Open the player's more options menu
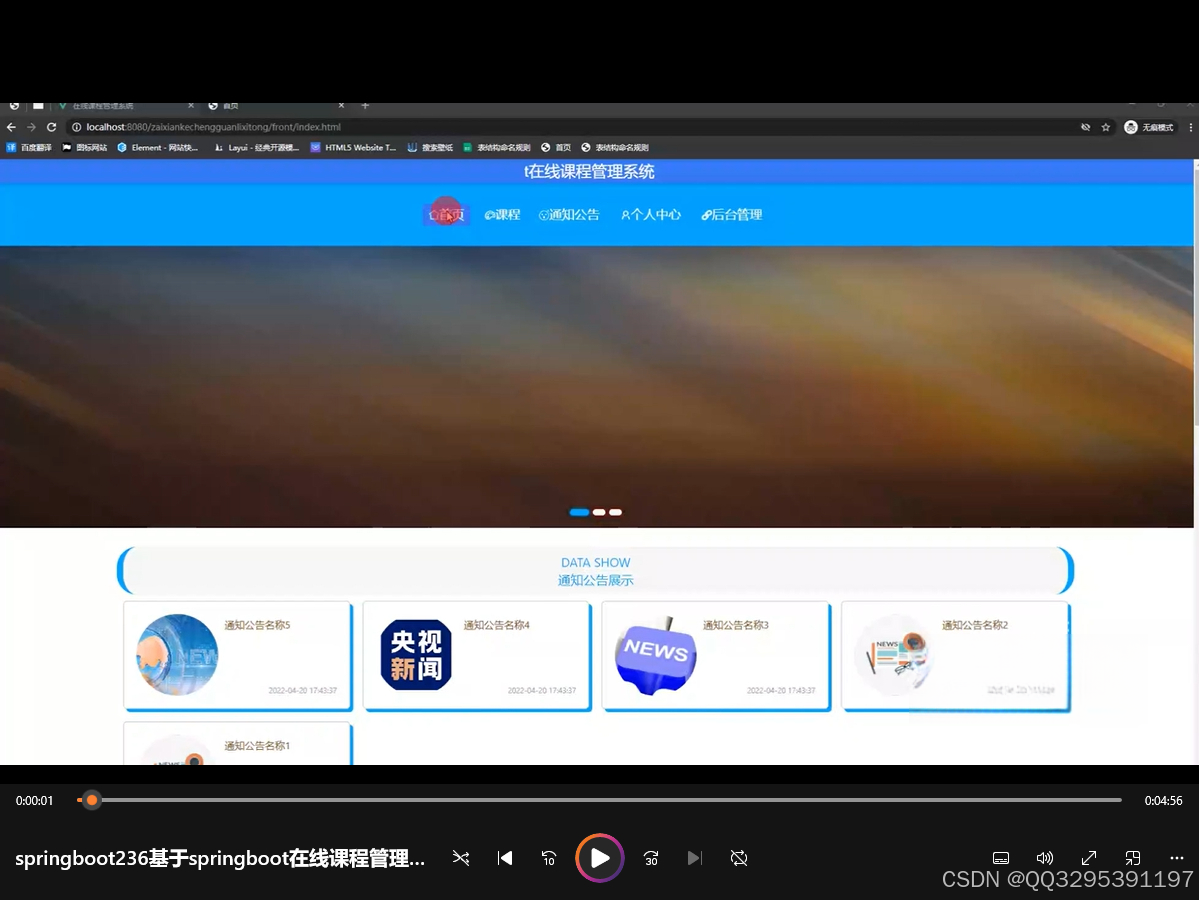Image resolution: width=1199 pixels, height=900 pixels. pos(1177,858)
